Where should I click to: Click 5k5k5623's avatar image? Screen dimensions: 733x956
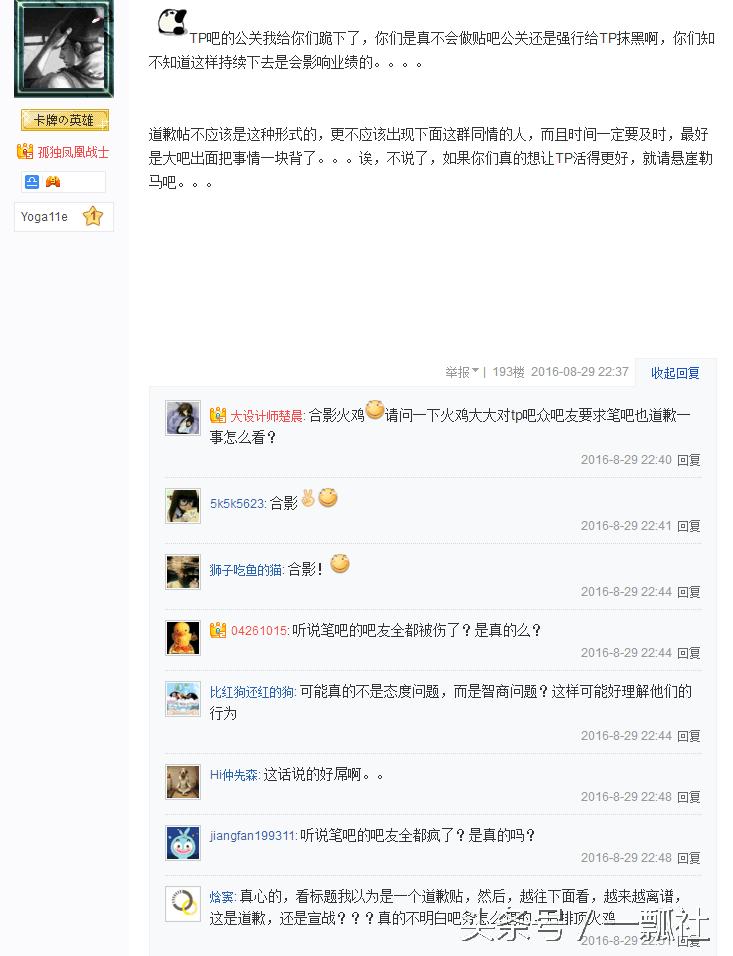(182, 506)
